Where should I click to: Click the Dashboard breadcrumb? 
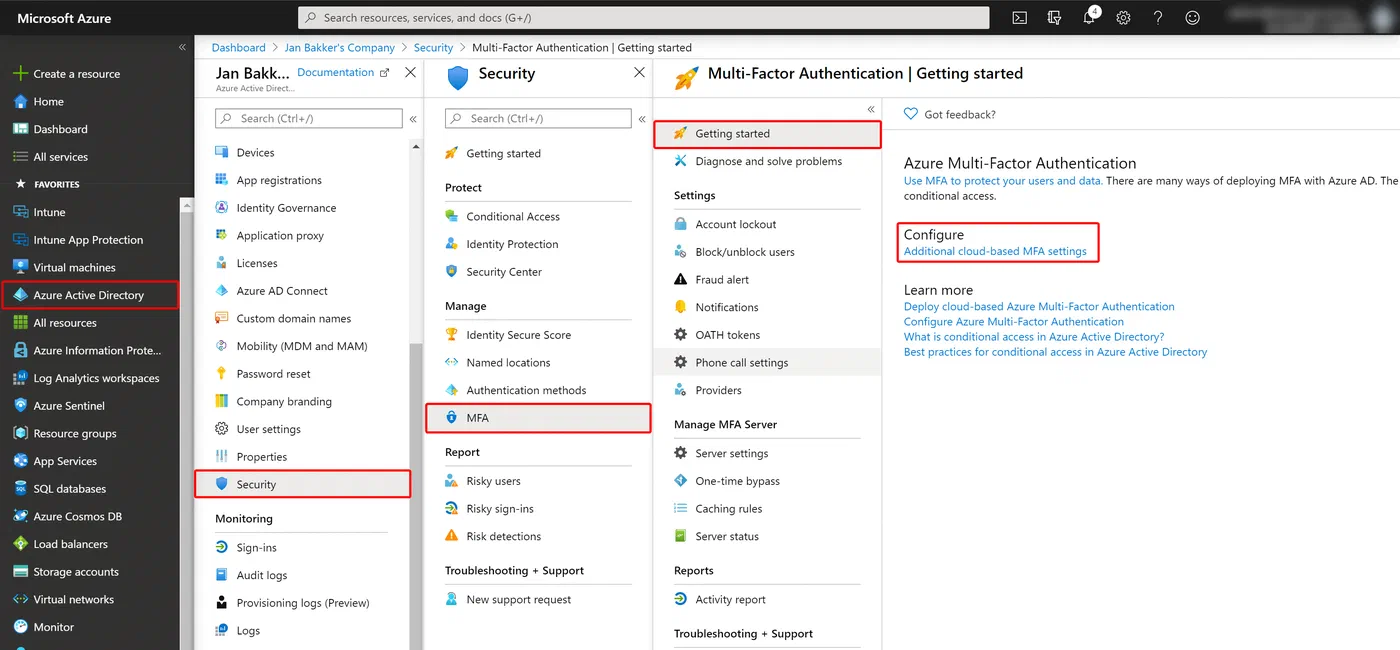click(x=239, y=47)
